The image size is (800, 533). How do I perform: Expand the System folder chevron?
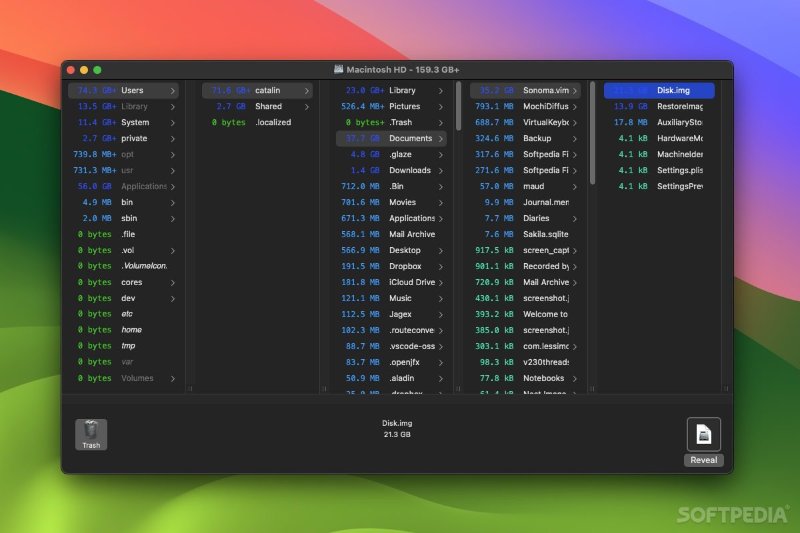[x=173, y=123]
